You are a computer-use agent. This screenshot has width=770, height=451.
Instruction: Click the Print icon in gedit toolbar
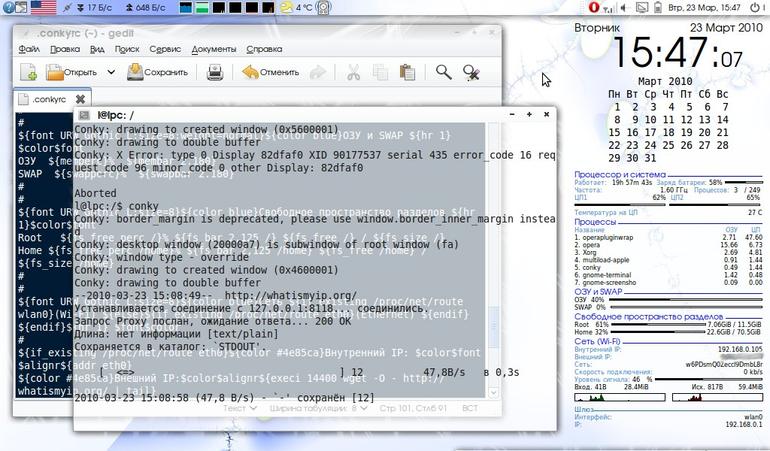point(215,72)
